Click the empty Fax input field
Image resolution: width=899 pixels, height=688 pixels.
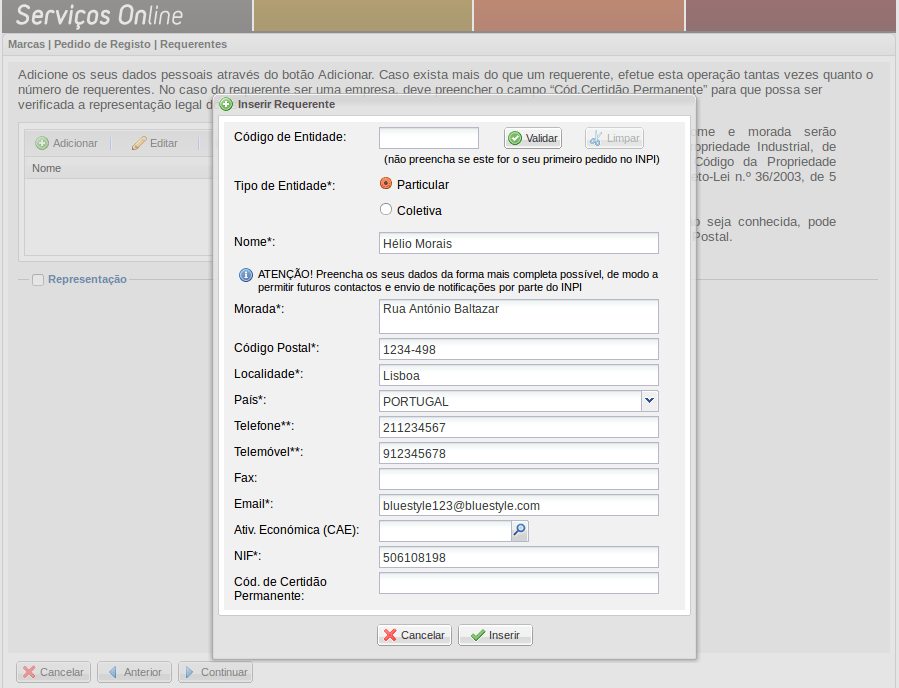pos(518,479)
